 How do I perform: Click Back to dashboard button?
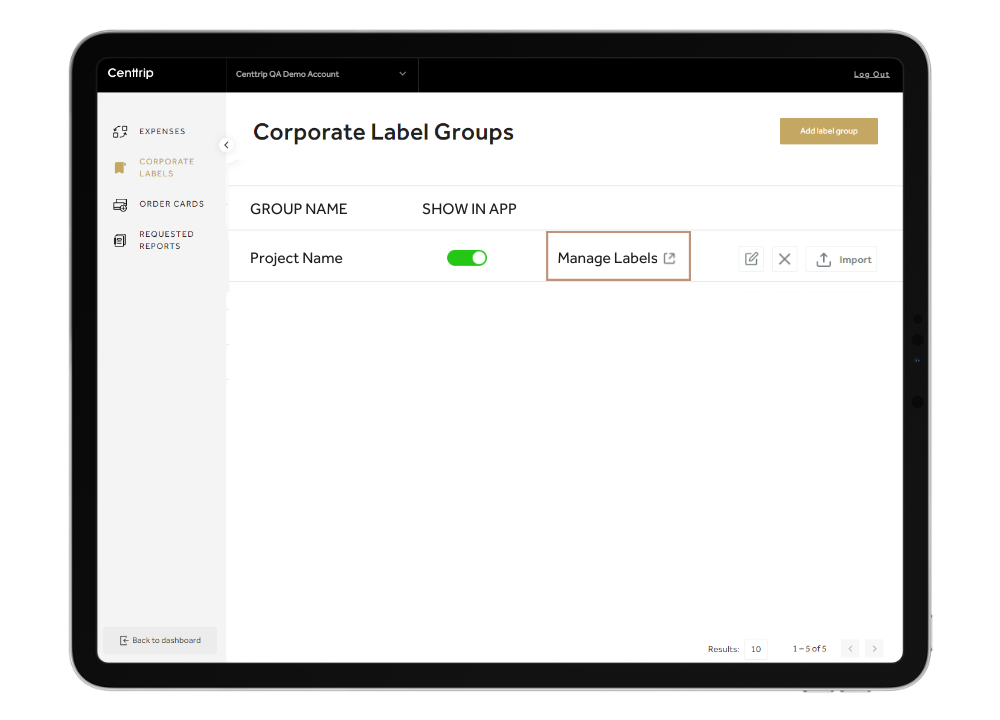tap(160, 640)
